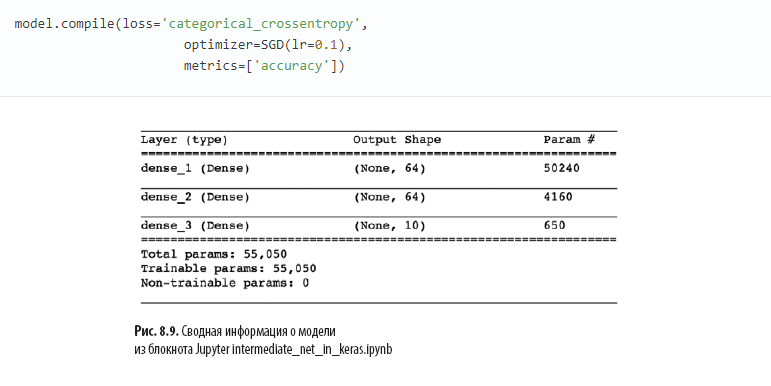Viewport: 771px width, 386px height.
Task: Select the dense_3 (Dense) row label
Action: (x=195, y=226)
